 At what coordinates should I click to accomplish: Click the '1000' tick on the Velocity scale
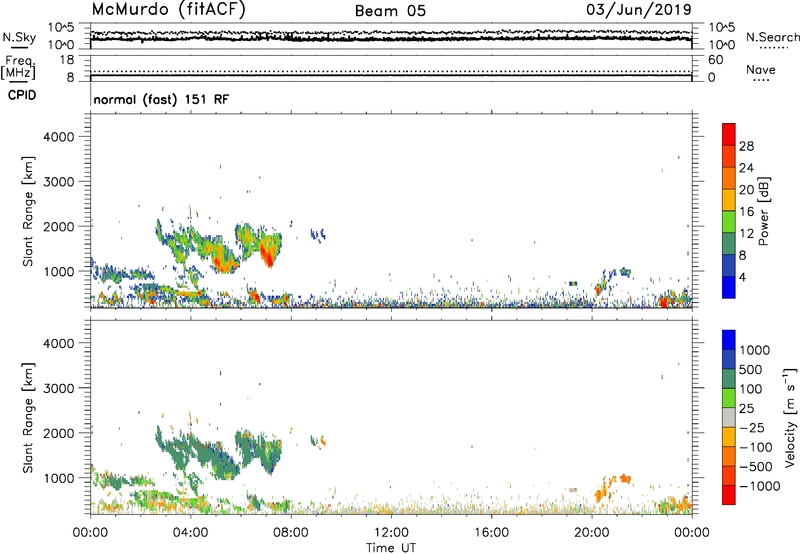[x=754, y=350]
